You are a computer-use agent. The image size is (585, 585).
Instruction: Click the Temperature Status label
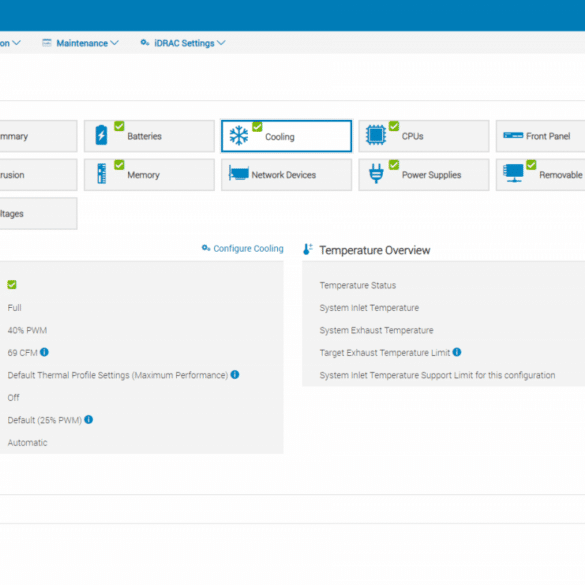(x=357, y=285)
